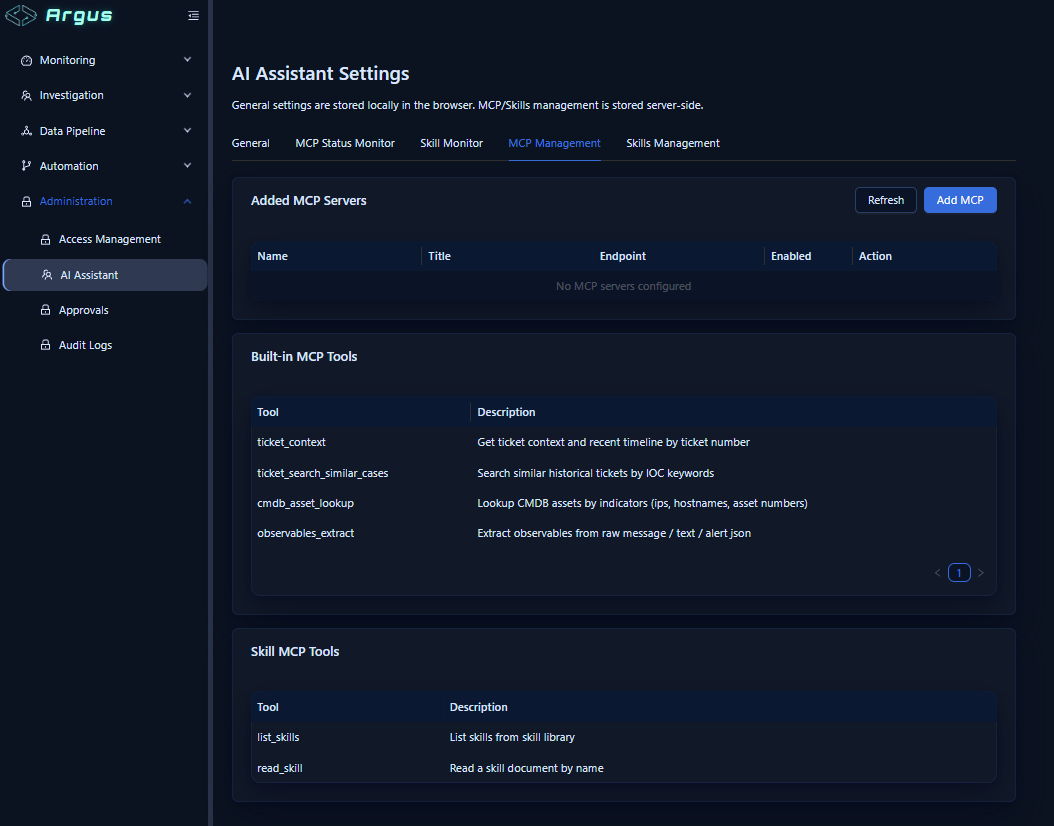
Task: Click the observables_extract tool name
Action: (x=305, y=533)
